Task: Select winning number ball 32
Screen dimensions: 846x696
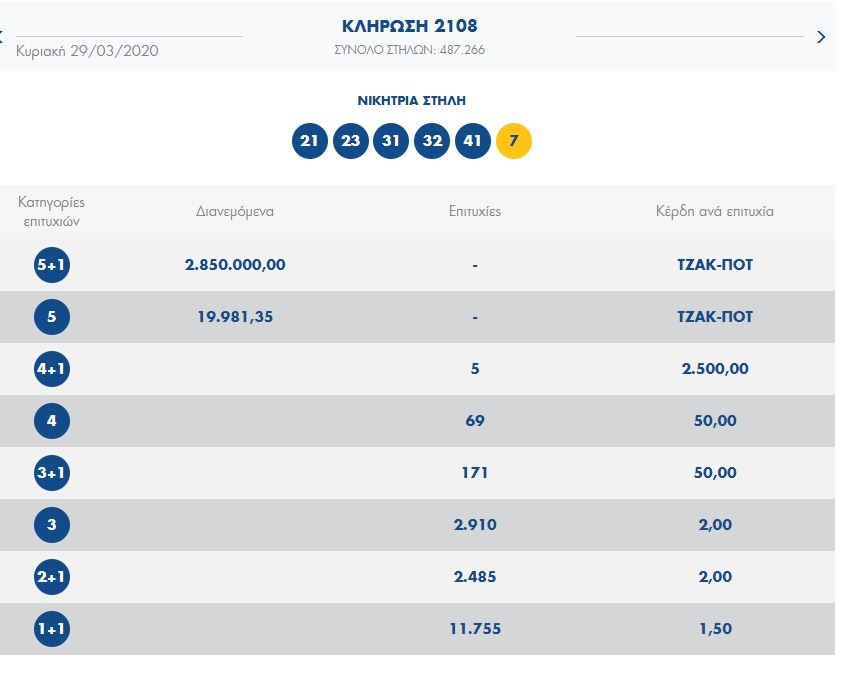Action: [432, 141]
